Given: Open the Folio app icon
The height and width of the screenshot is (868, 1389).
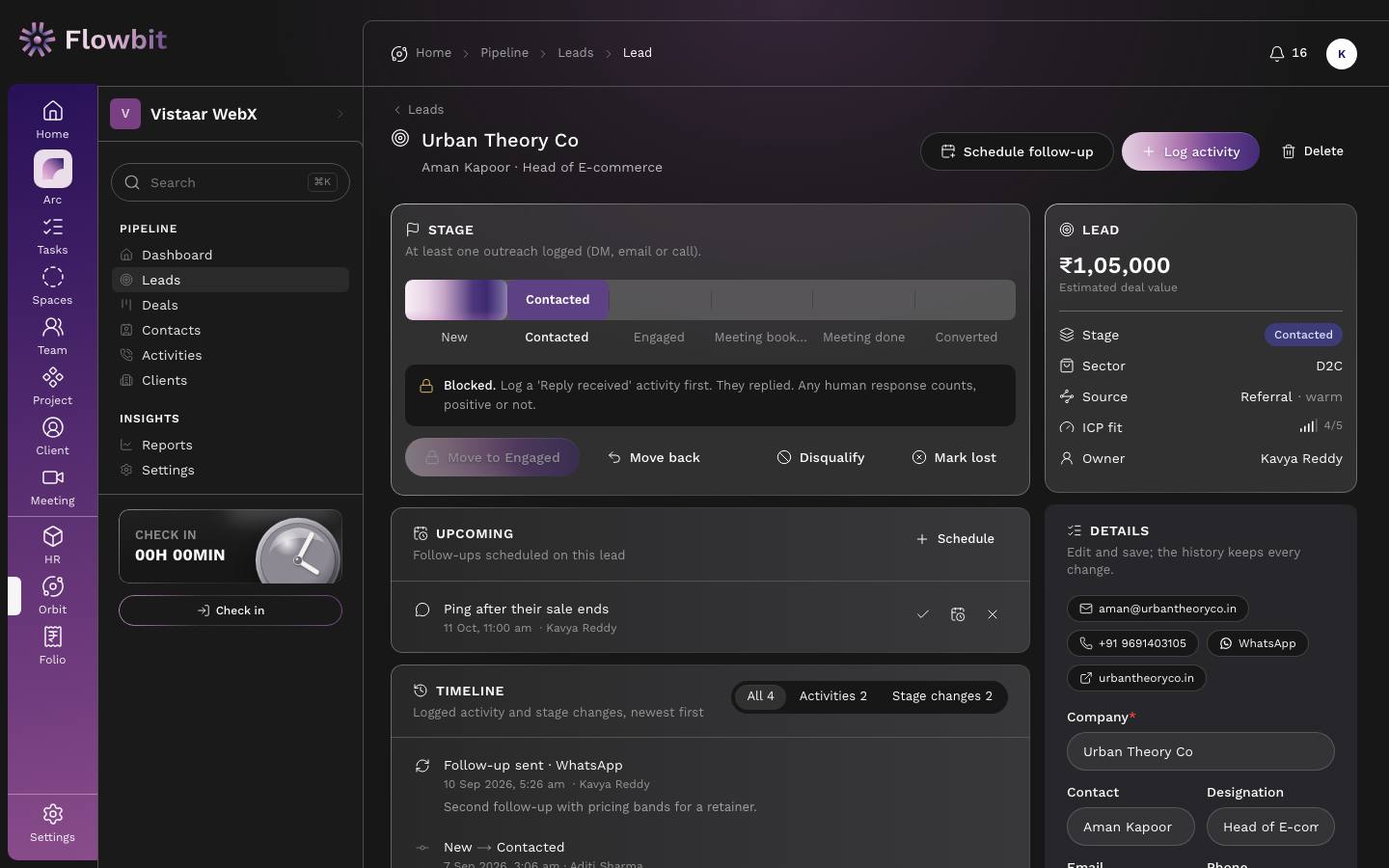Looking at the screenshot, I should (52, 645).
